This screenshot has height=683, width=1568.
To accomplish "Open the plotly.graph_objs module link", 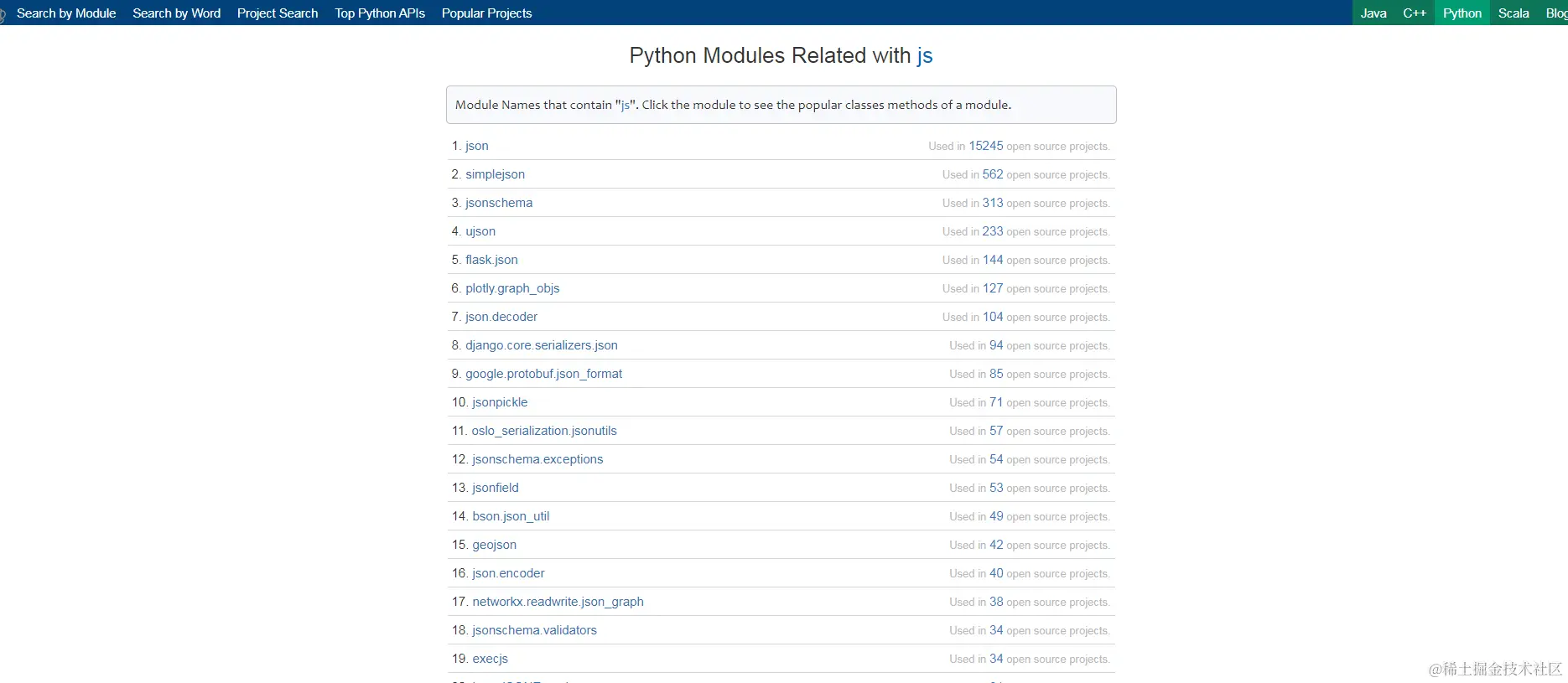I will click(512, 288).
